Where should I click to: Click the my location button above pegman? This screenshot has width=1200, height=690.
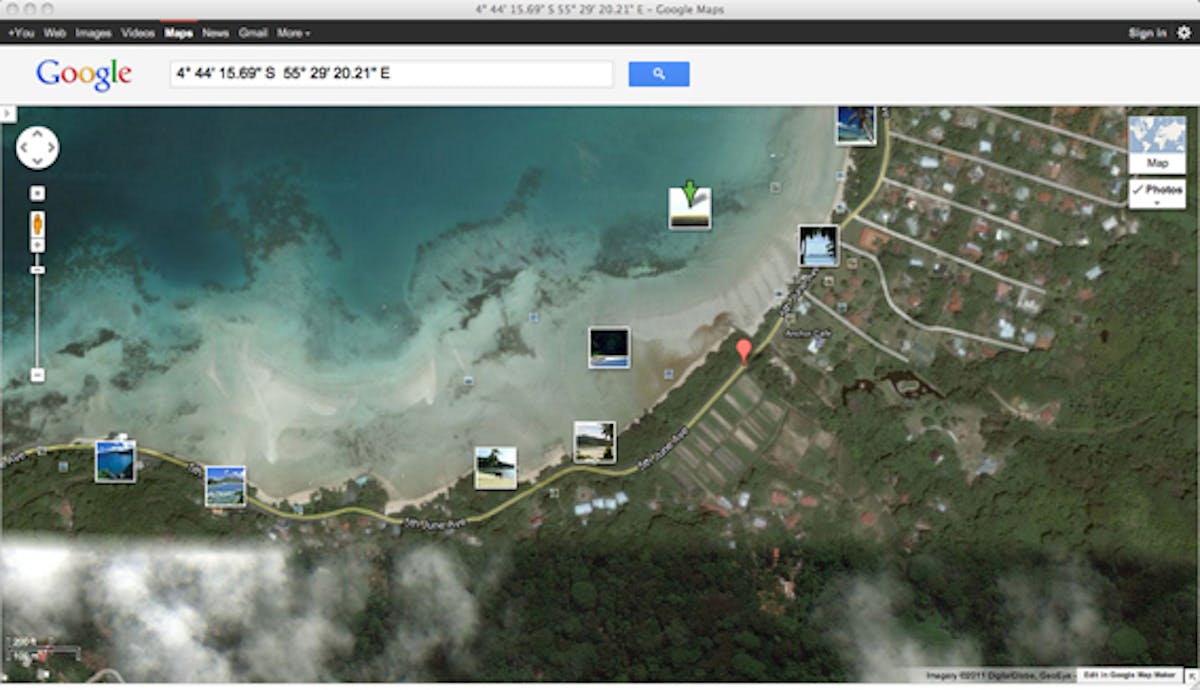point(37,194)
